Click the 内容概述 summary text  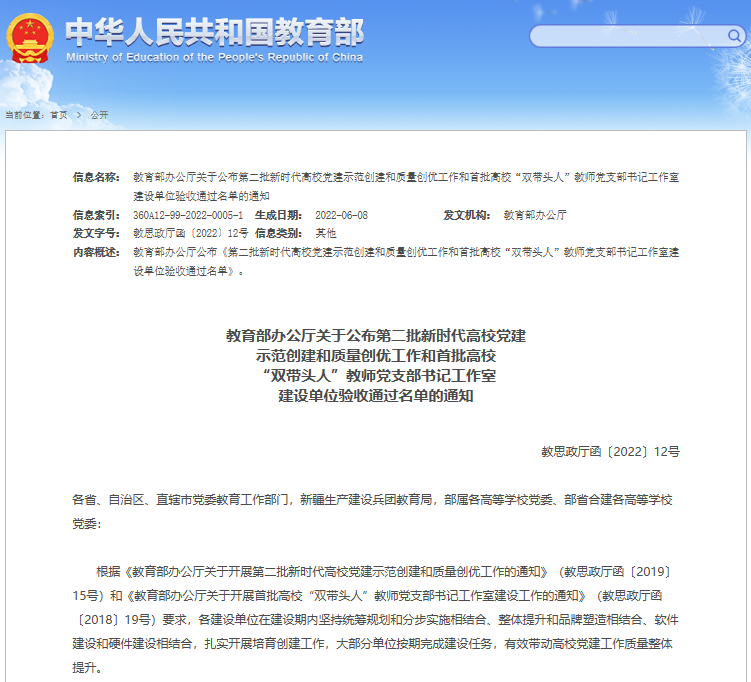(x=405, y=261)
